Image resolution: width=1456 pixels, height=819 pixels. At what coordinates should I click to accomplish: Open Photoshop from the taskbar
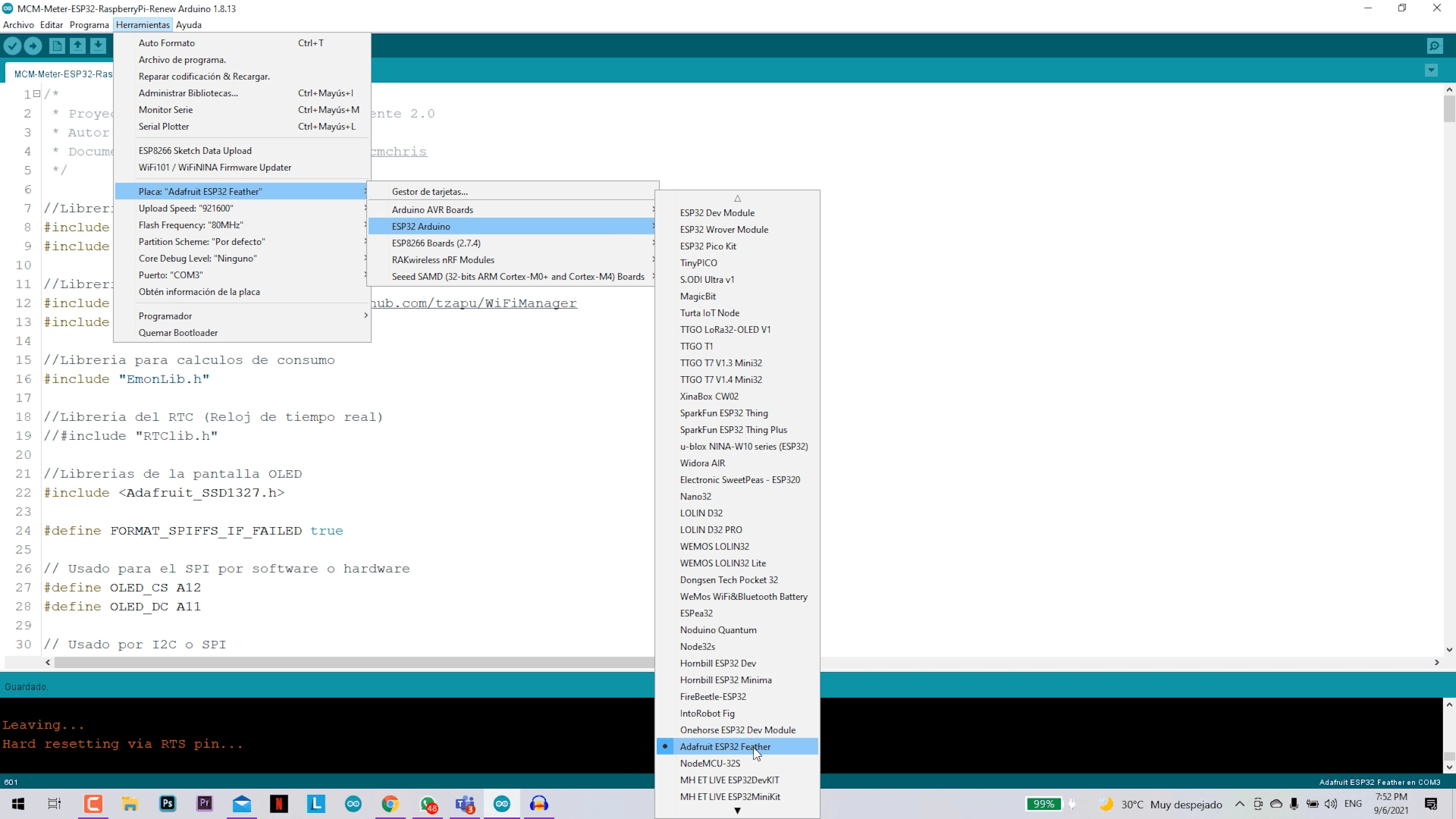coord(167,805)
